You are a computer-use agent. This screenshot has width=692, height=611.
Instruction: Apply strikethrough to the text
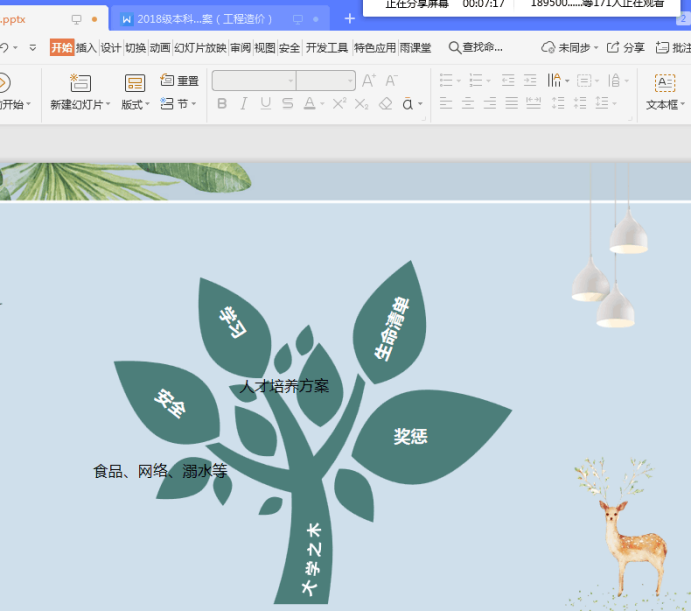point(287,104)
